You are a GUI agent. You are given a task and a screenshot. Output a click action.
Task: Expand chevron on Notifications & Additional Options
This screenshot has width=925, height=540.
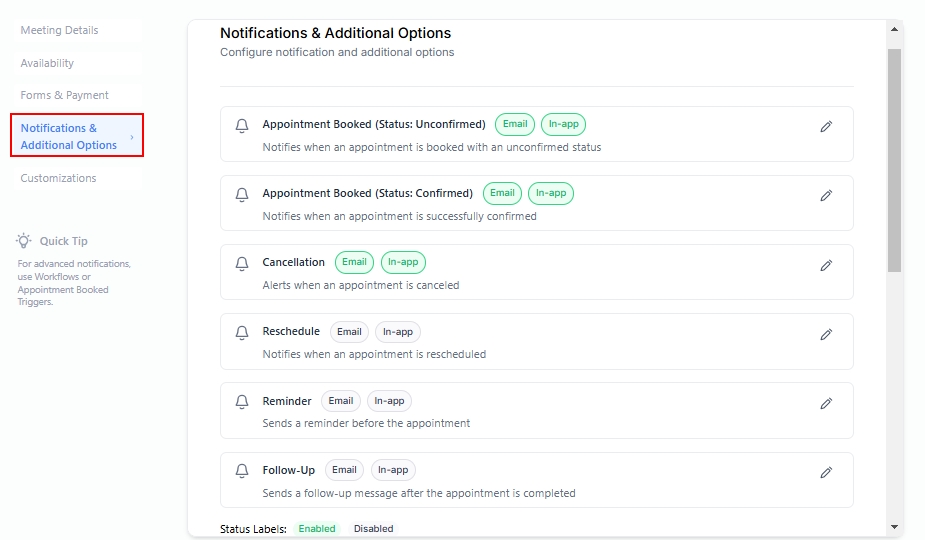click(132, 137)
